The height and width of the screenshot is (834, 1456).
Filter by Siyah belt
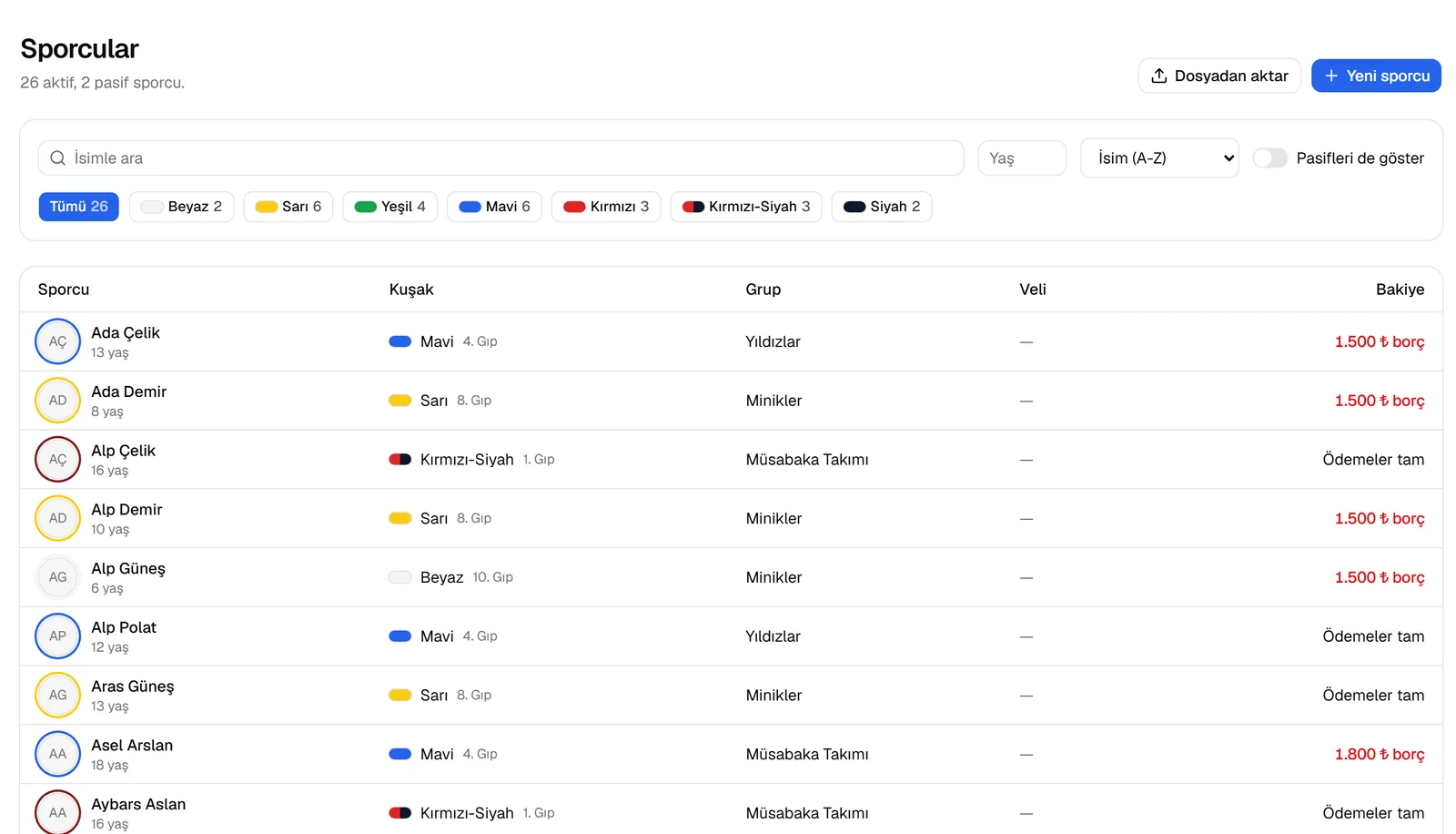pyautogui.click(x=882, y=207)
